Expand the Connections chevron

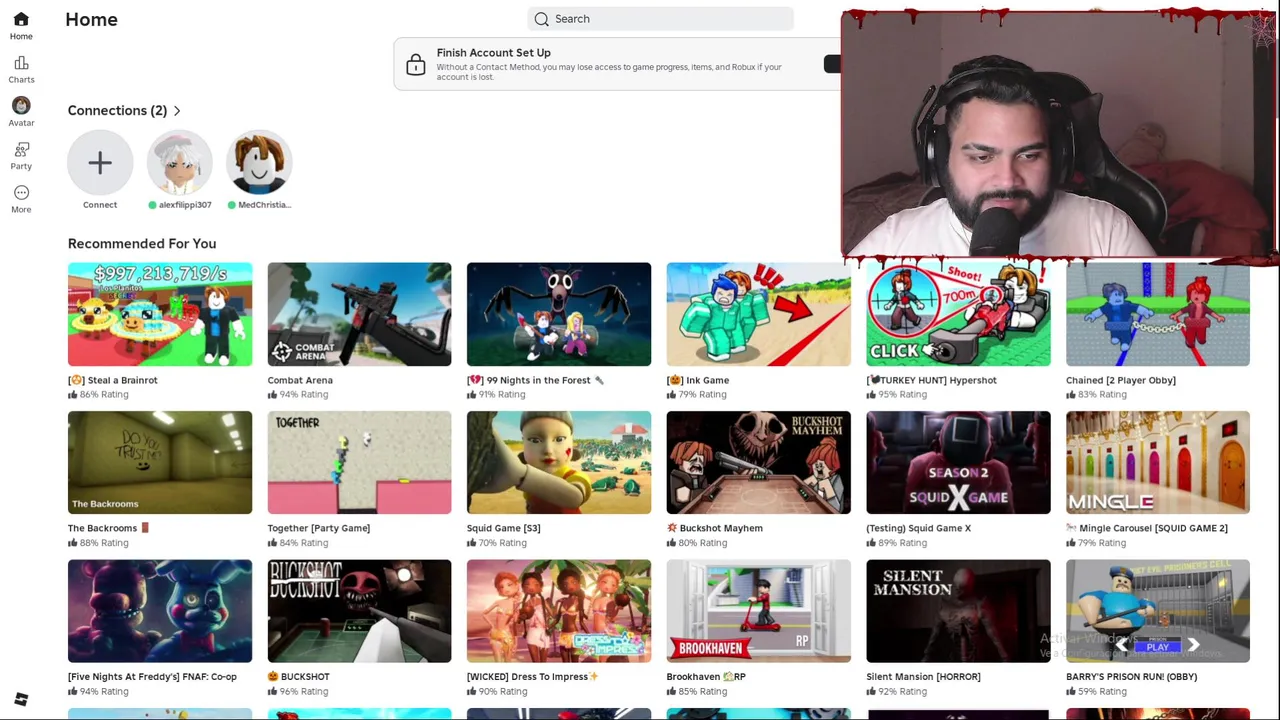pyautogui.click(x=177, y=111)
